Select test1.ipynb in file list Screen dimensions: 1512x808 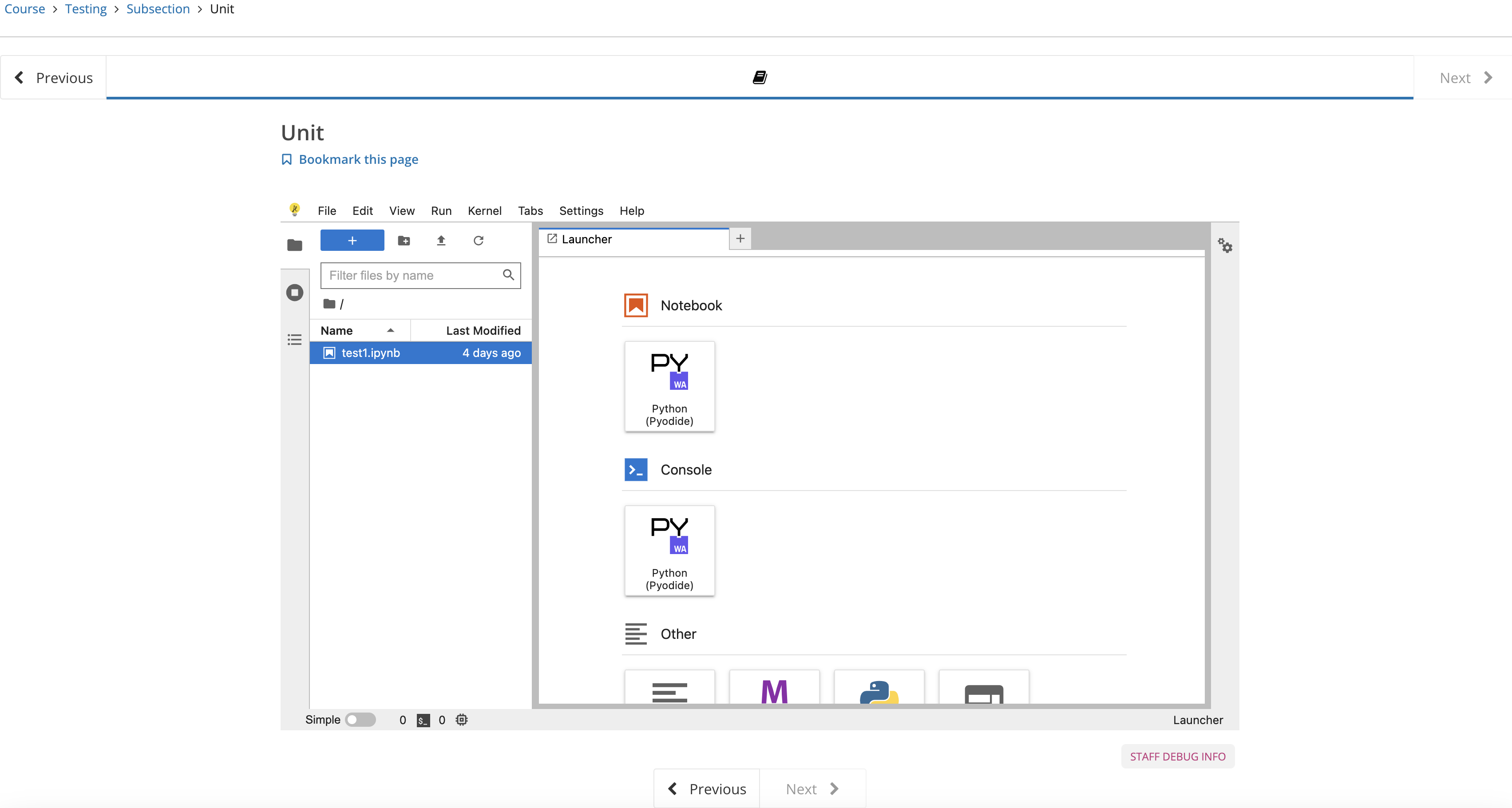370,353
